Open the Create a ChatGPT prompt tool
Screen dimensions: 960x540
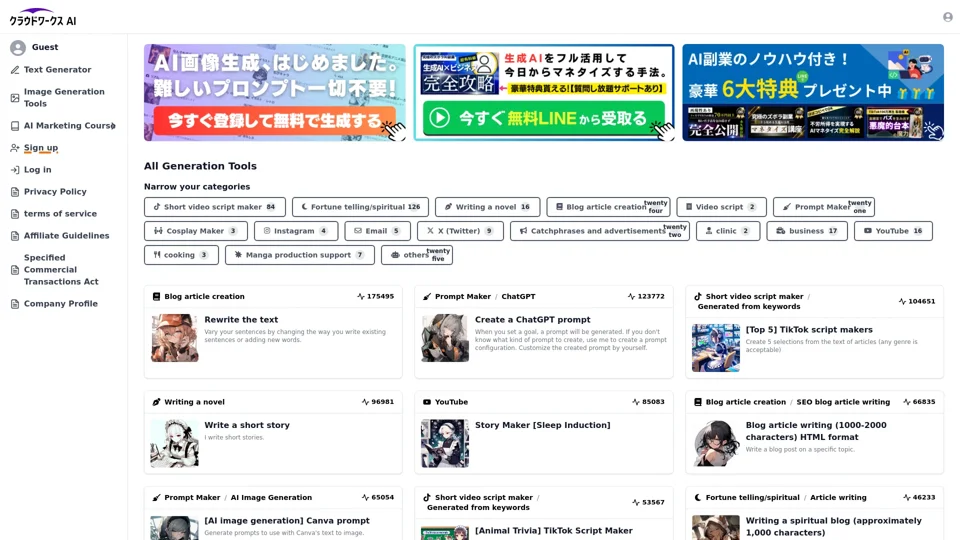(x=533, y=320)
